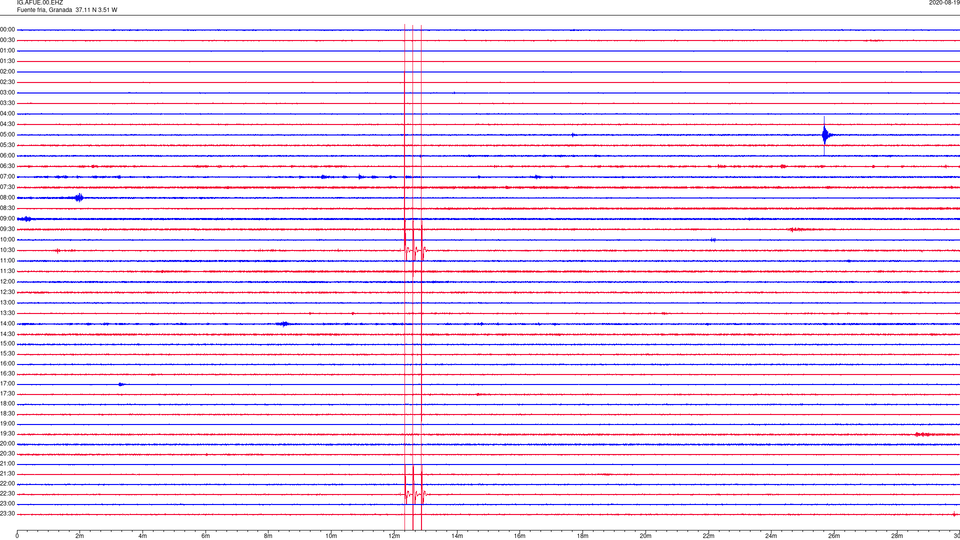Click the 19:30 time label
This screenshot has height=540, width=960.
click(7, 434)
